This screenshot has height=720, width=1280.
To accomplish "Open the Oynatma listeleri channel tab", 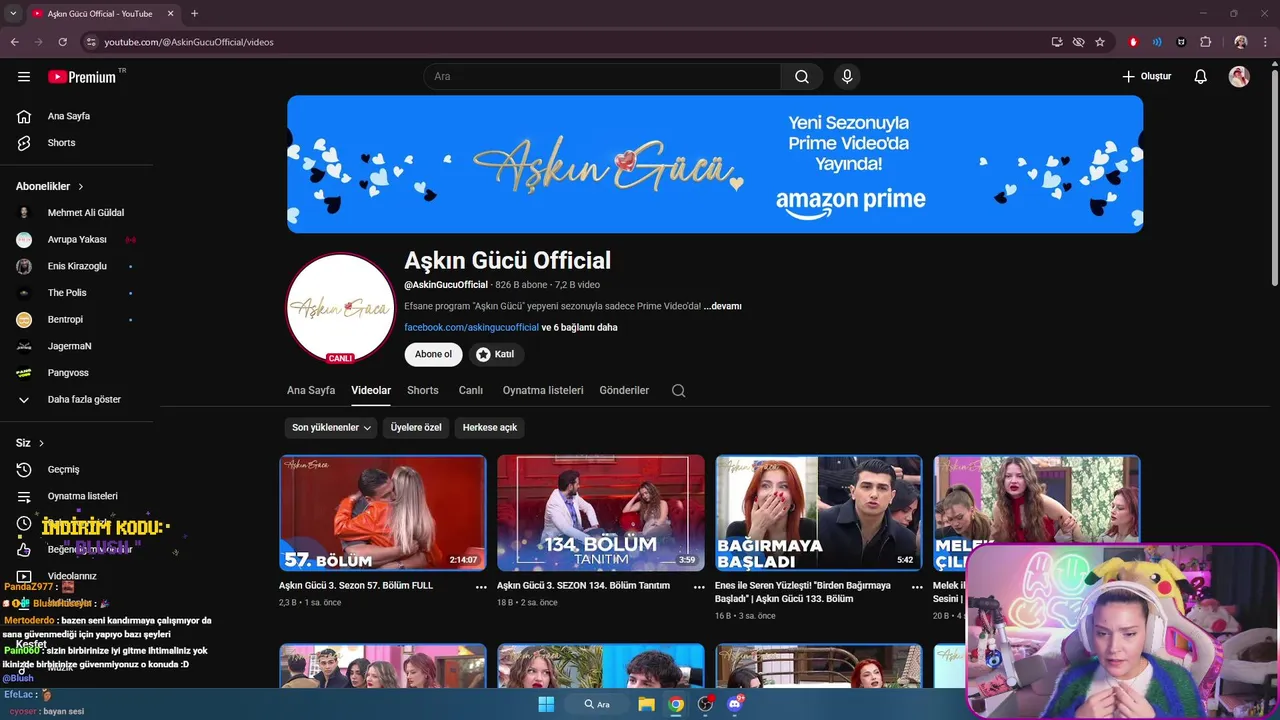I will 543,391.
